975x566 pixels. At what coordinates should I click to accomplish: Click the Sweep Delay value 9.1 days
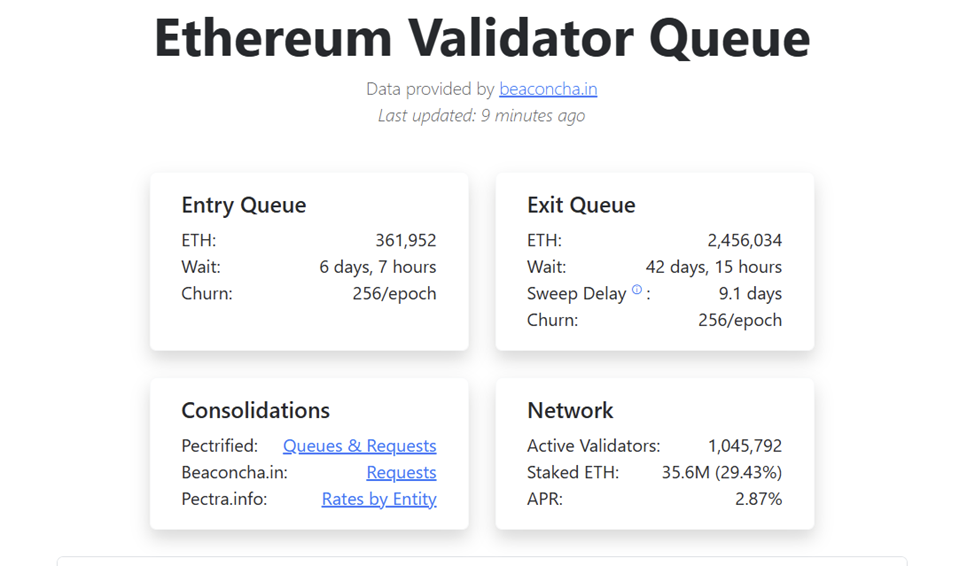750,294
